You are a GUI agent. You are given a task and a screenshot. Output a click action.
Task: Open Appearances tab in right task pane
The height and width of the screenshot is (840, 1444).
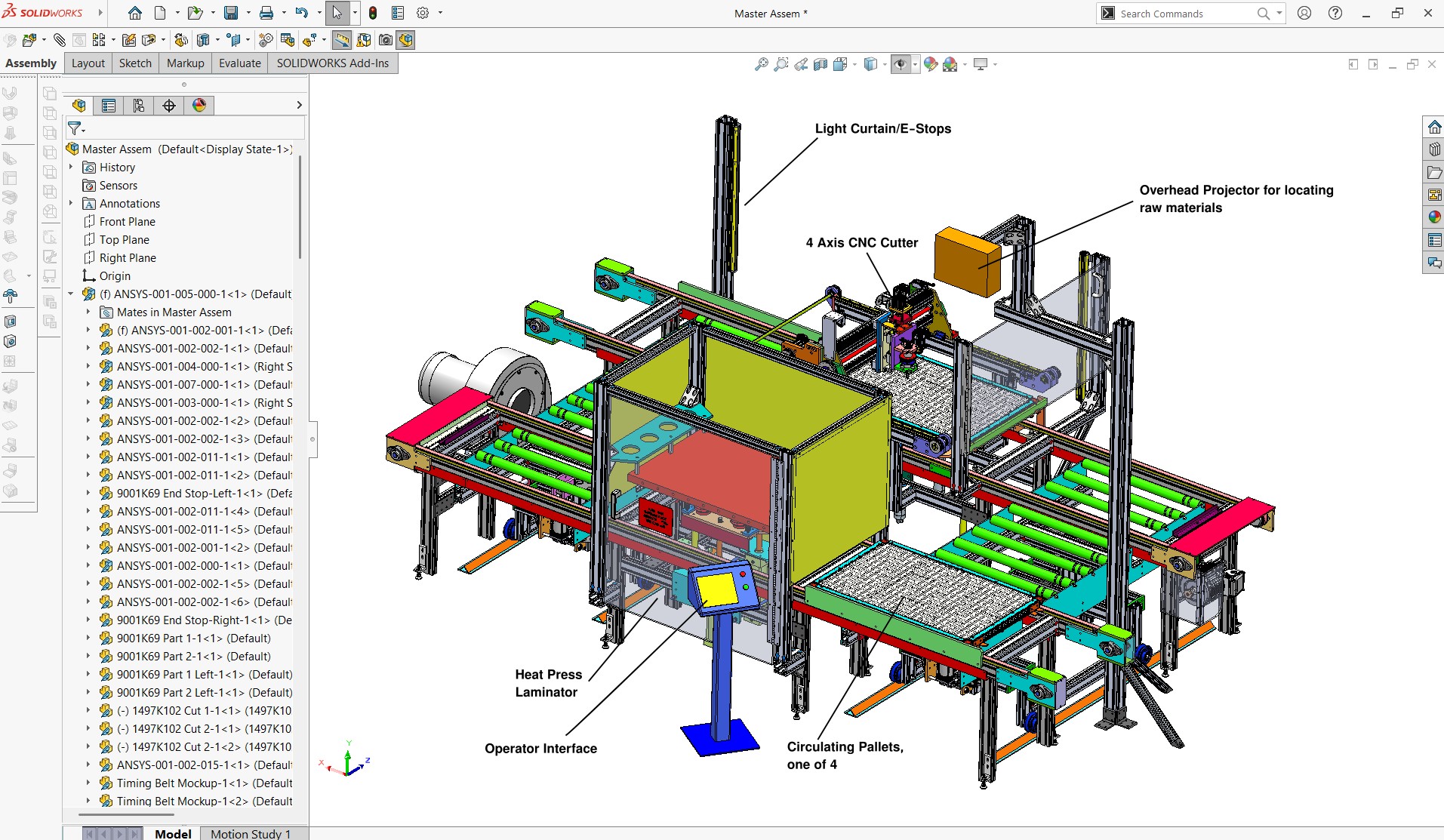1434,217
